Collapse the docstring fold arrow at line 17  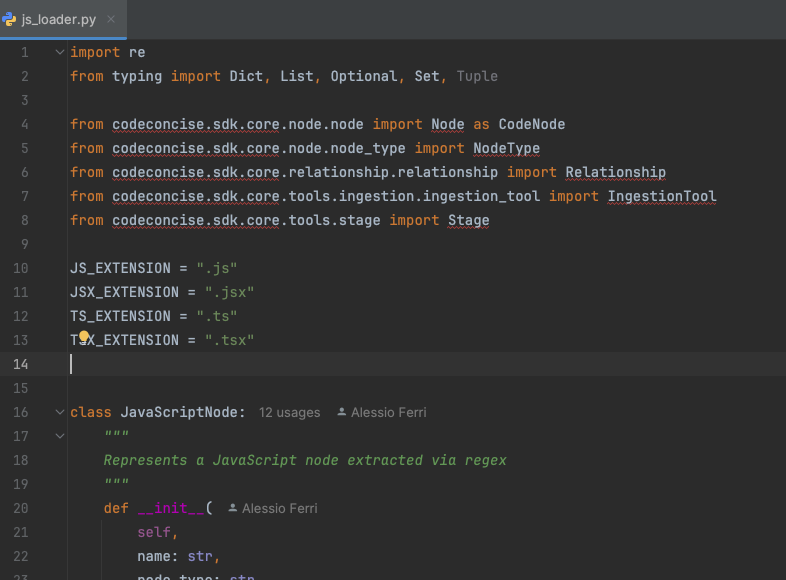click(x=60, y=436)
